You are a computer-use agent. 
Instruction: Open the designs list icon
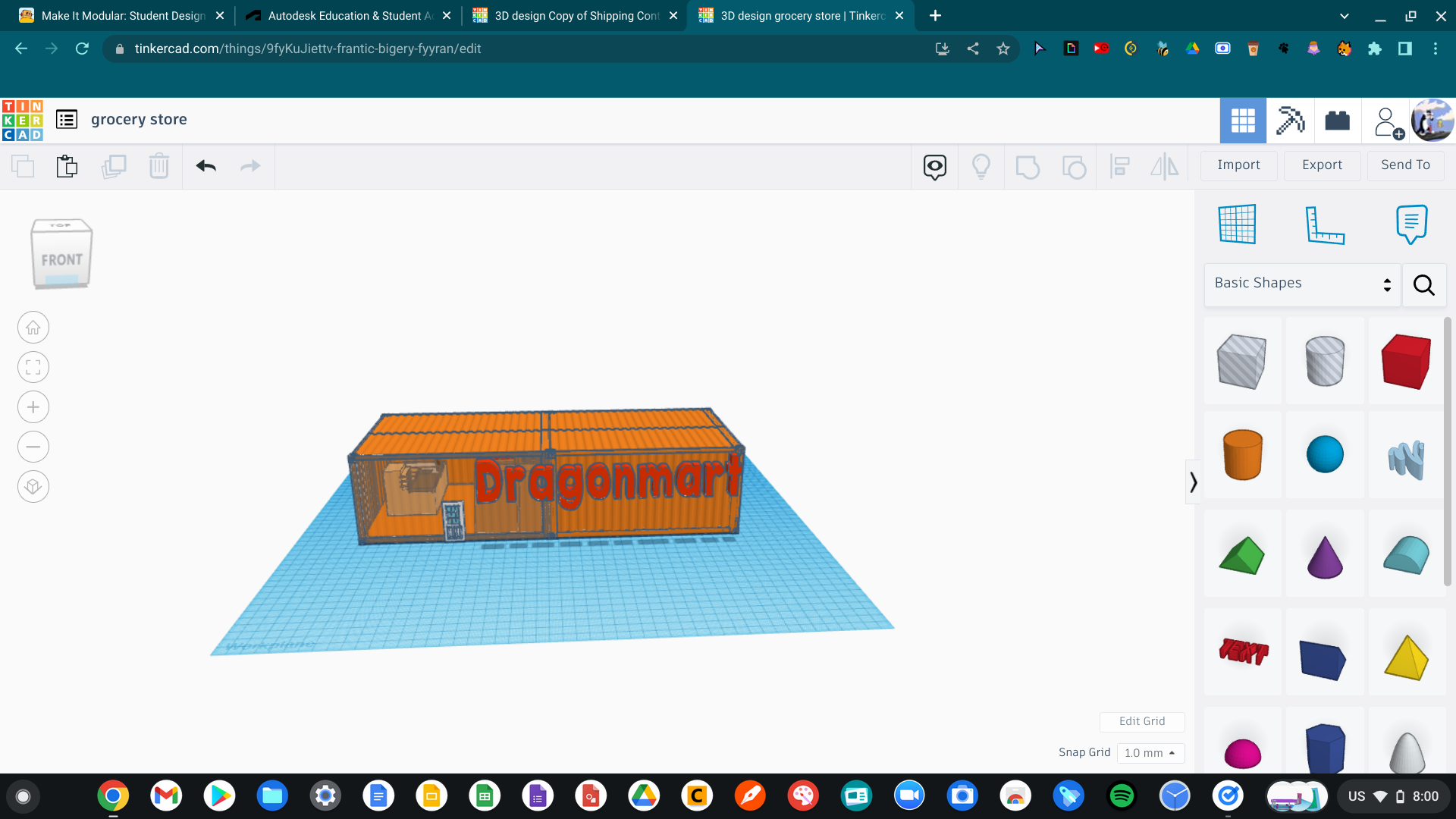coord(67,120)
